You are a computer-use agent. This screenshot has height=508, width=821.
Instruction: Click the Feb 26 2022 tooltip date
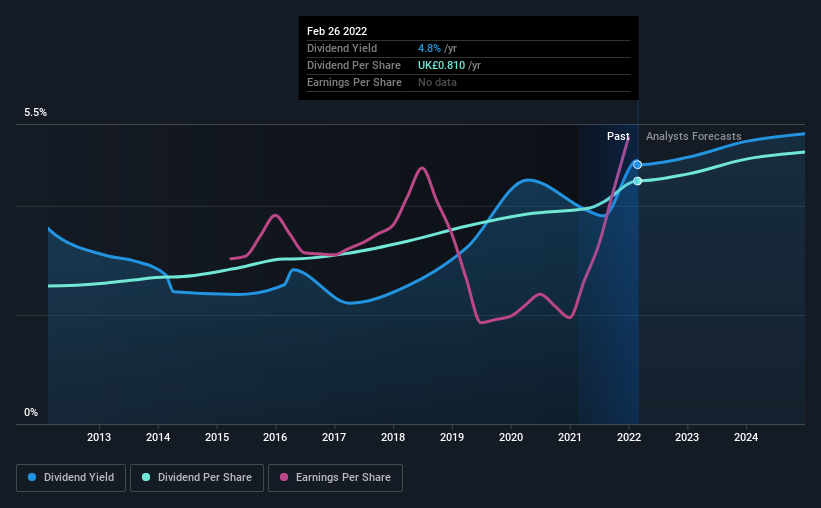337,31
